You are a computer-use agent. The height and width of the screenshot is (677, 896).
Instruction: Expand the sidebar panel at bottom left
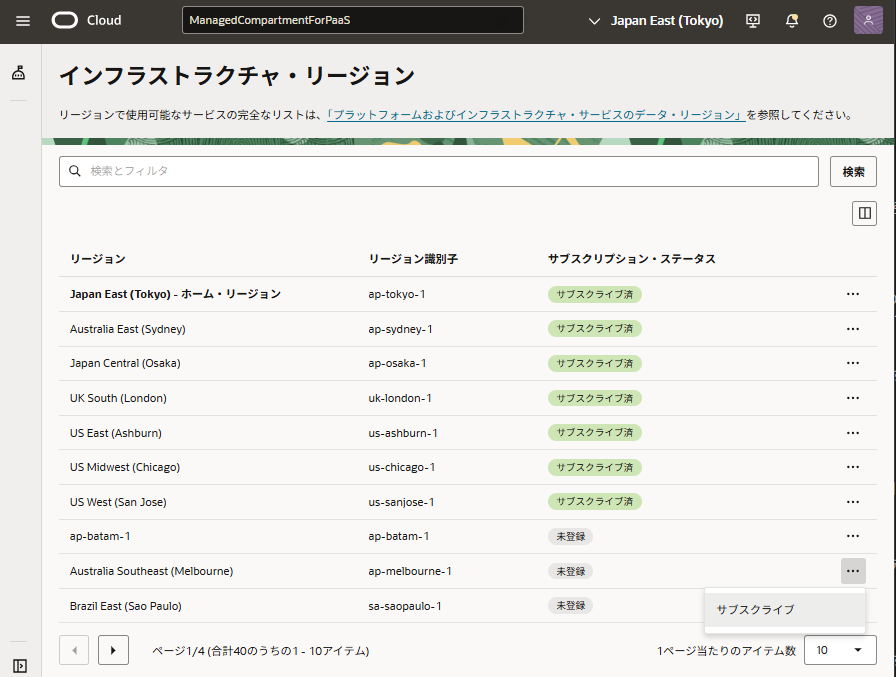click(19, 665)
